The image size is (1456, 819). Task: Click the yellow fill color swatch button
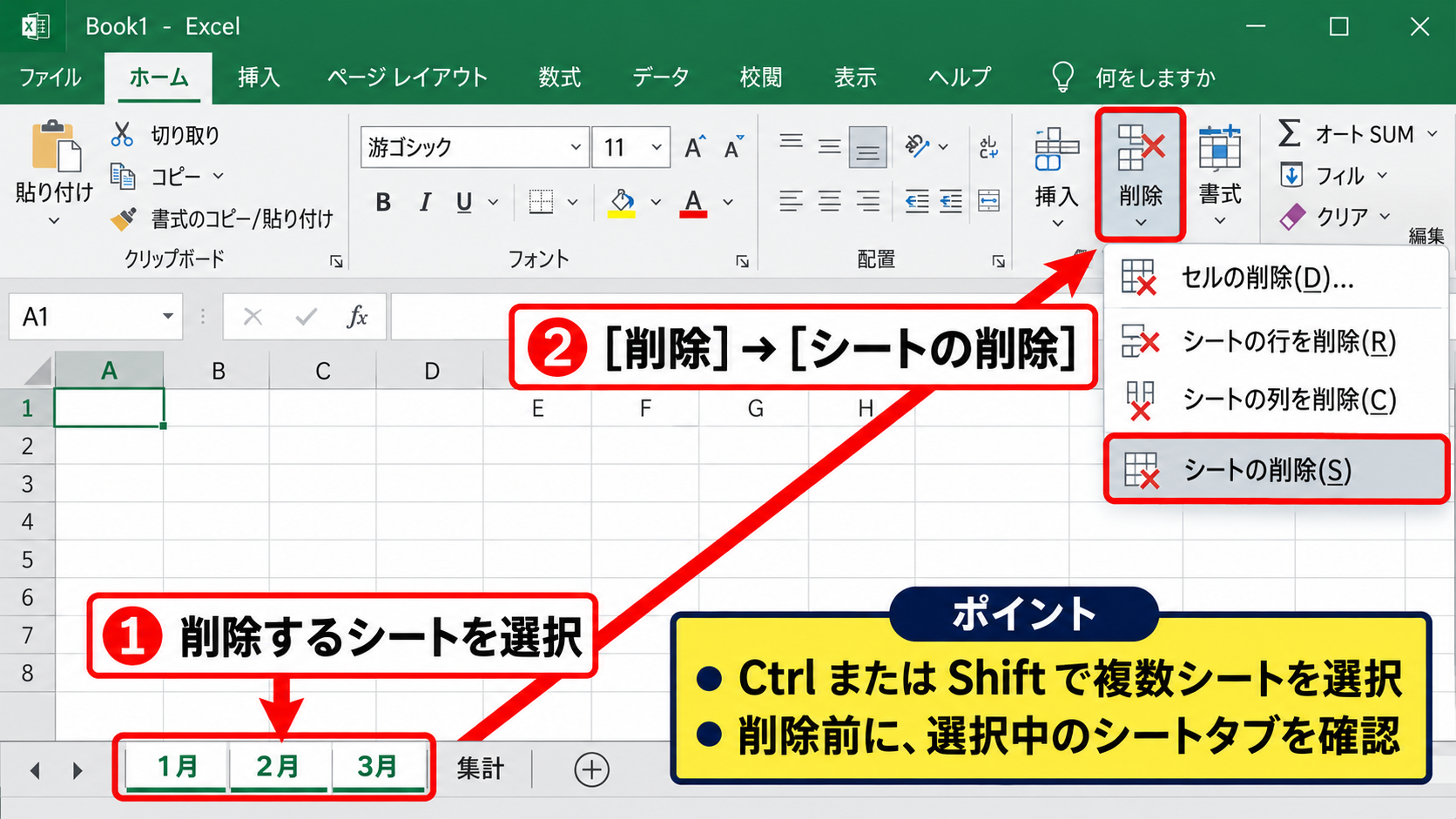tap(622, 203)
